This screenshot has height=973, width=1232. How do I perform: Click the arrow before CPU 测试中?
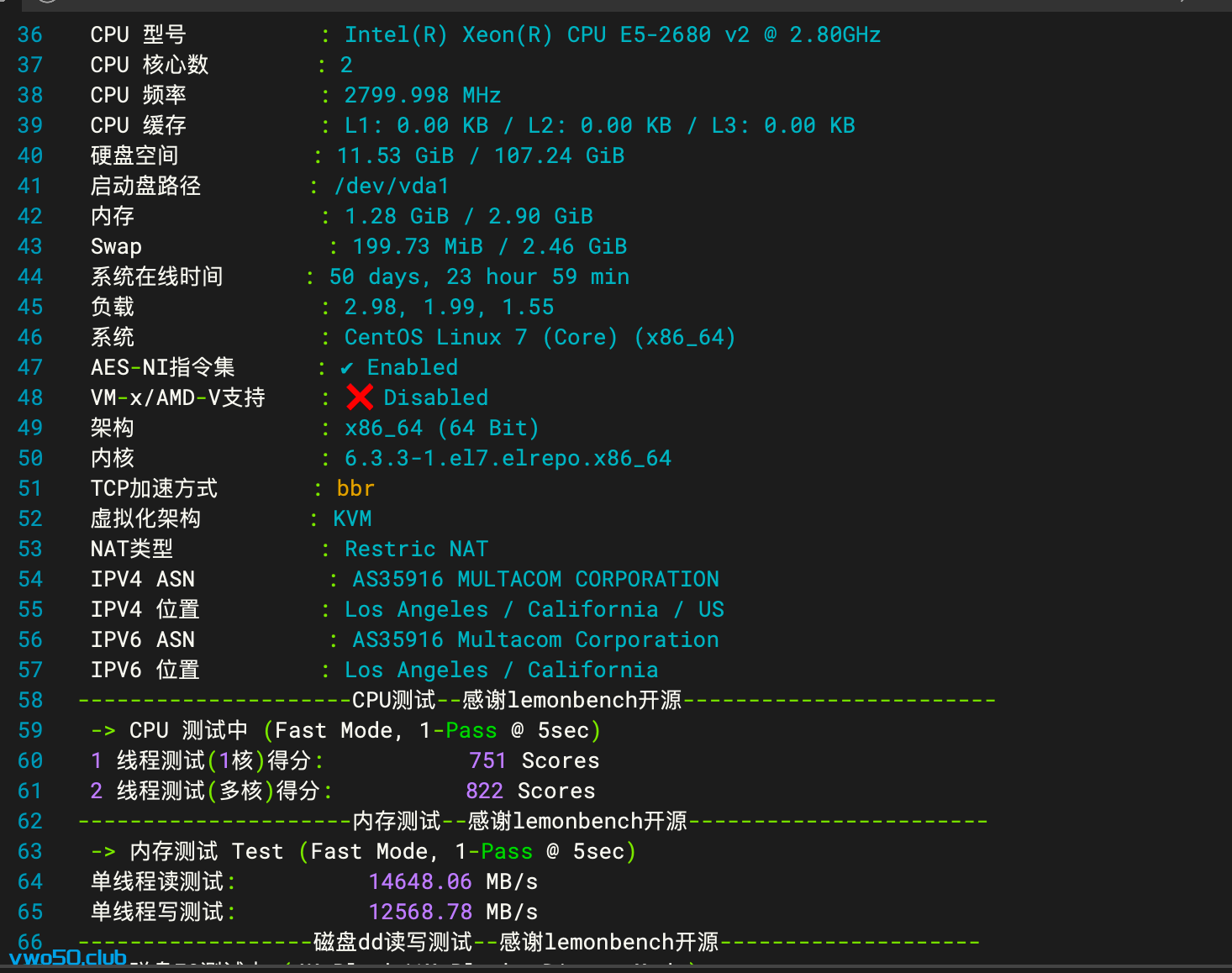(103, 731)
